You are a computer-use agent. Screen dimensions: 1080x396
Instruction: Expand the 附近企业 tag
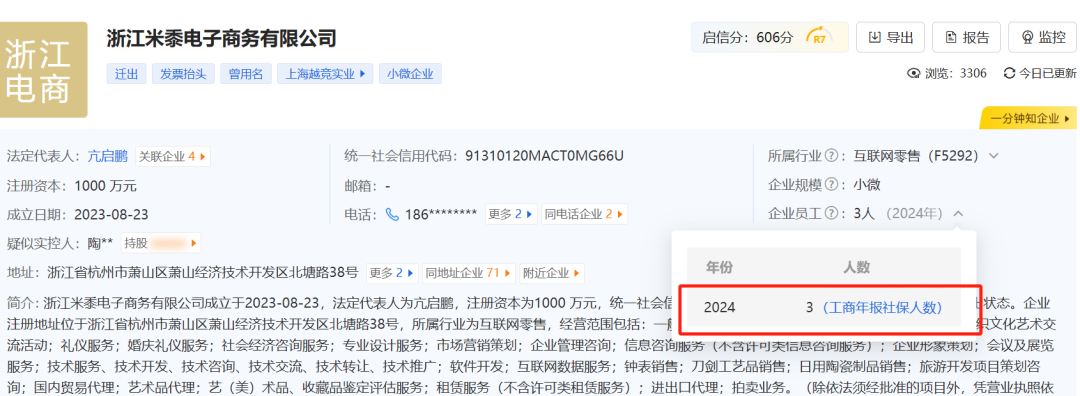coord(552,273)
